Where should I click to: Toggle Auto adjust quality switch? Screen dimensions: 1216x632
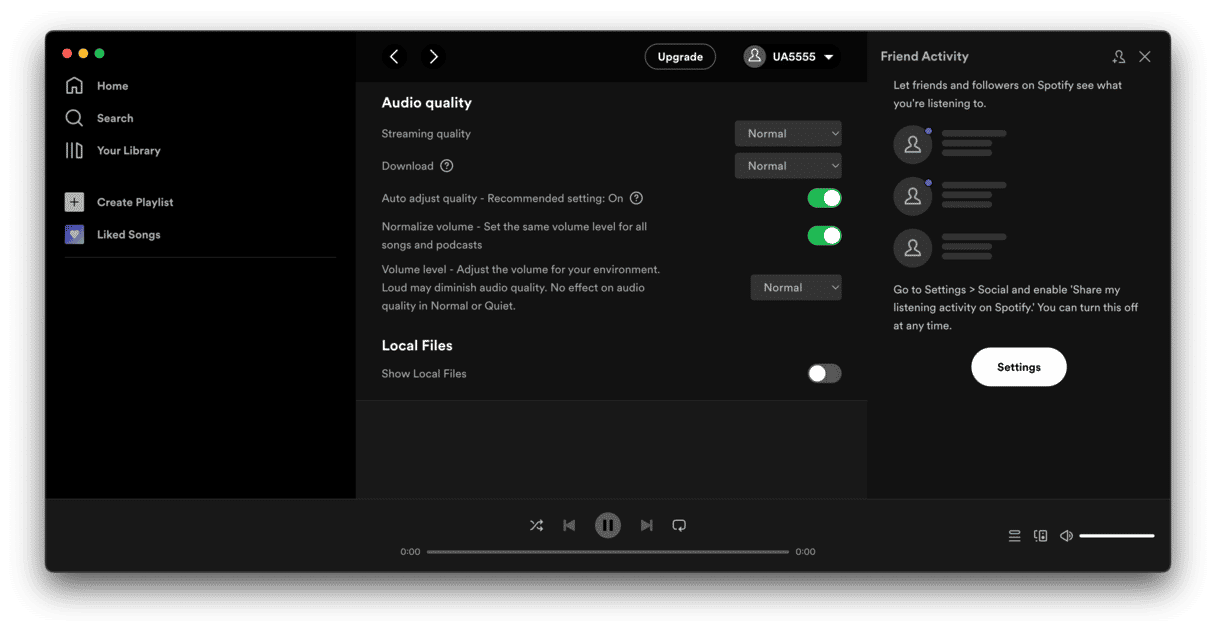click(x=824, y=198)
